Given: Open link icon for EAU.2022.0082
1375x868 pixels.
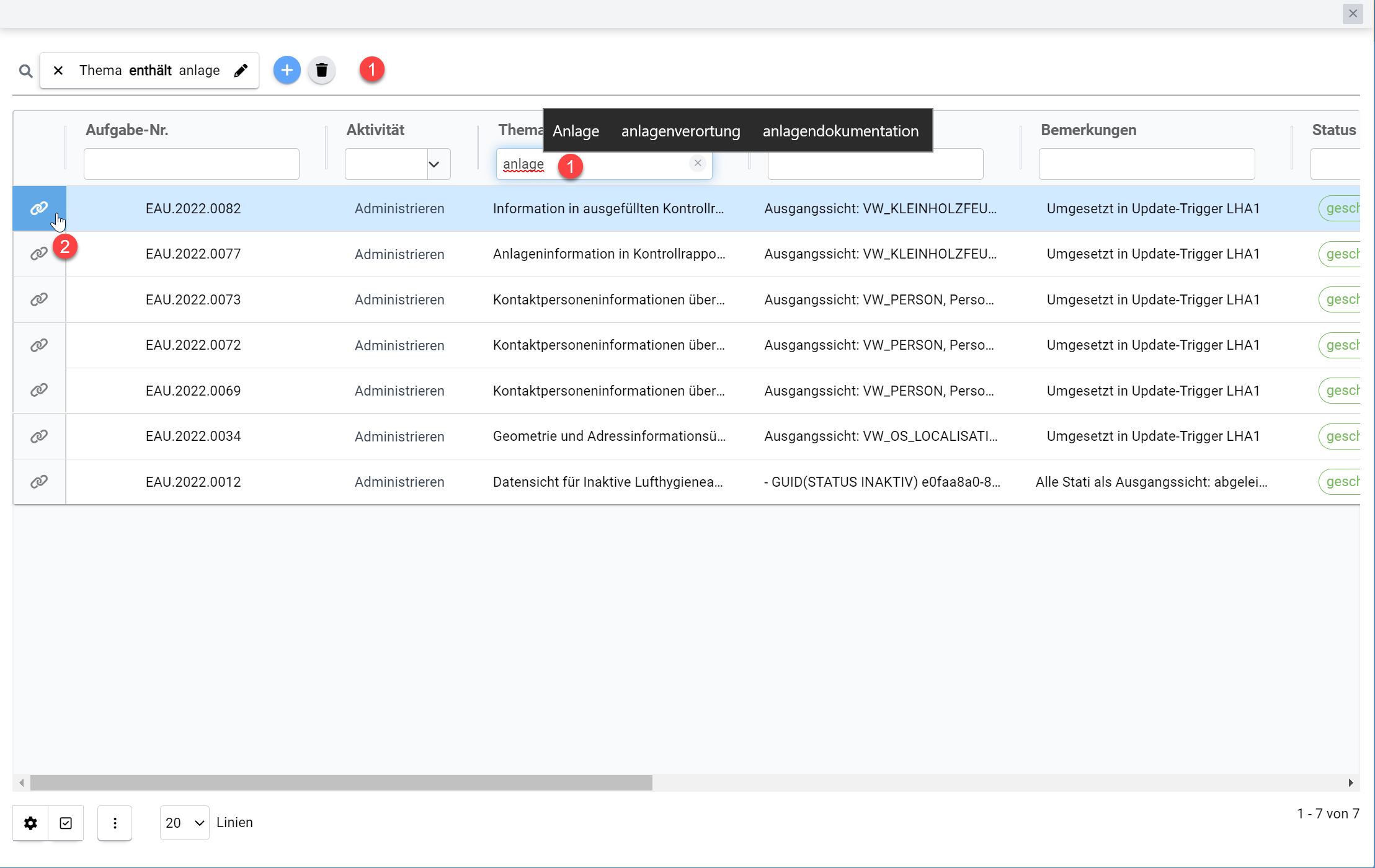Looking at the screenshot, I should [x=39, y=208].
